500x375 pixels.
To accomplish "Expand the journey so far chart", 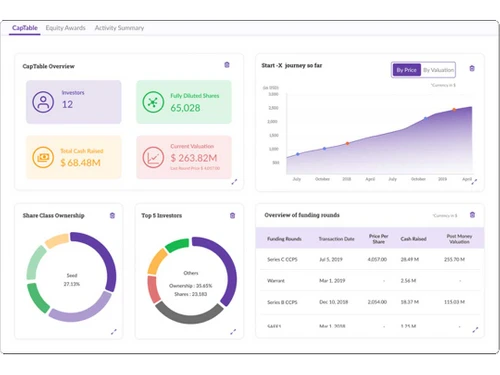I will (474, 181).
